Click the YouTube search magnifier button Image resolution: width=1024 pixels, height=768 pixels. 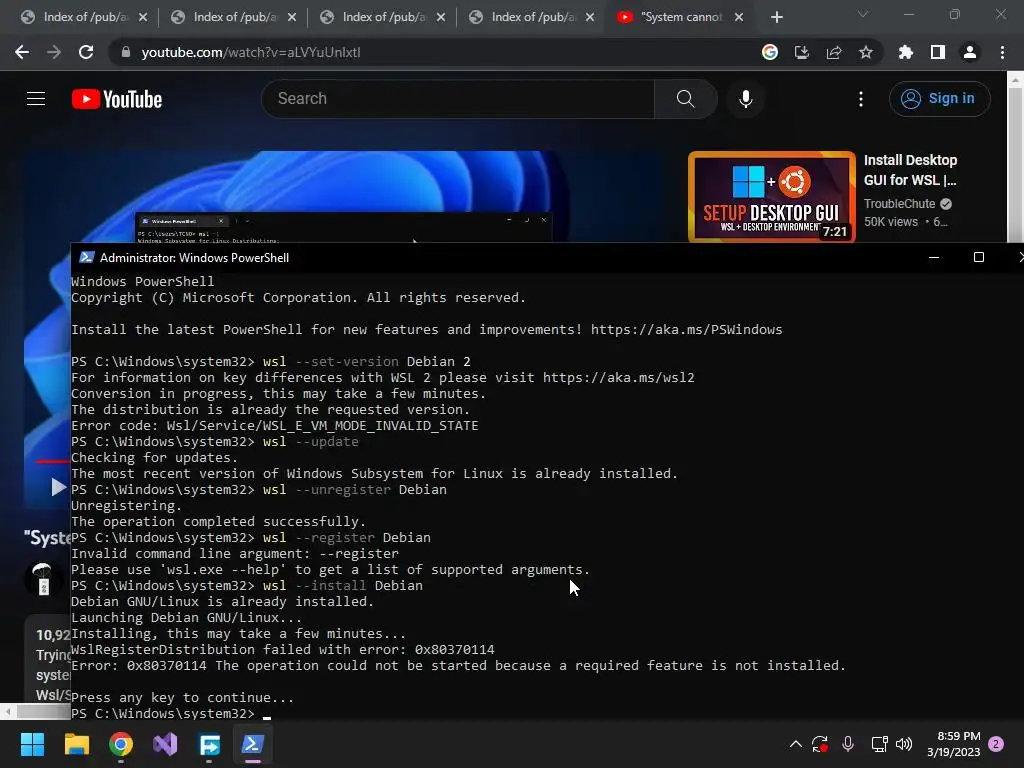pos(686,99)
